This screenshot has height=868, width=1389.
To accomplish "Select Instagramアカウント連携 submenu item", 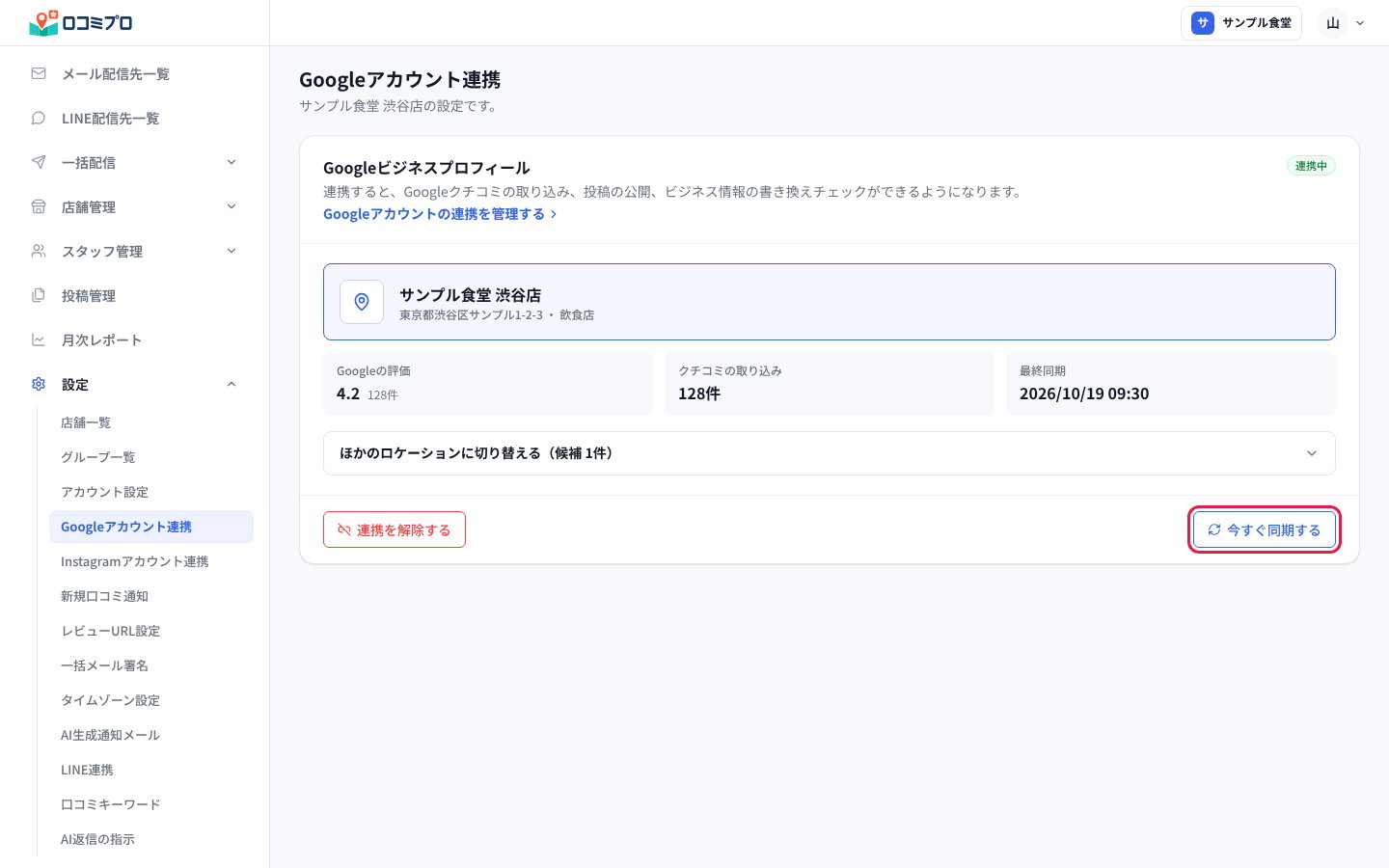I will (151, 561).
